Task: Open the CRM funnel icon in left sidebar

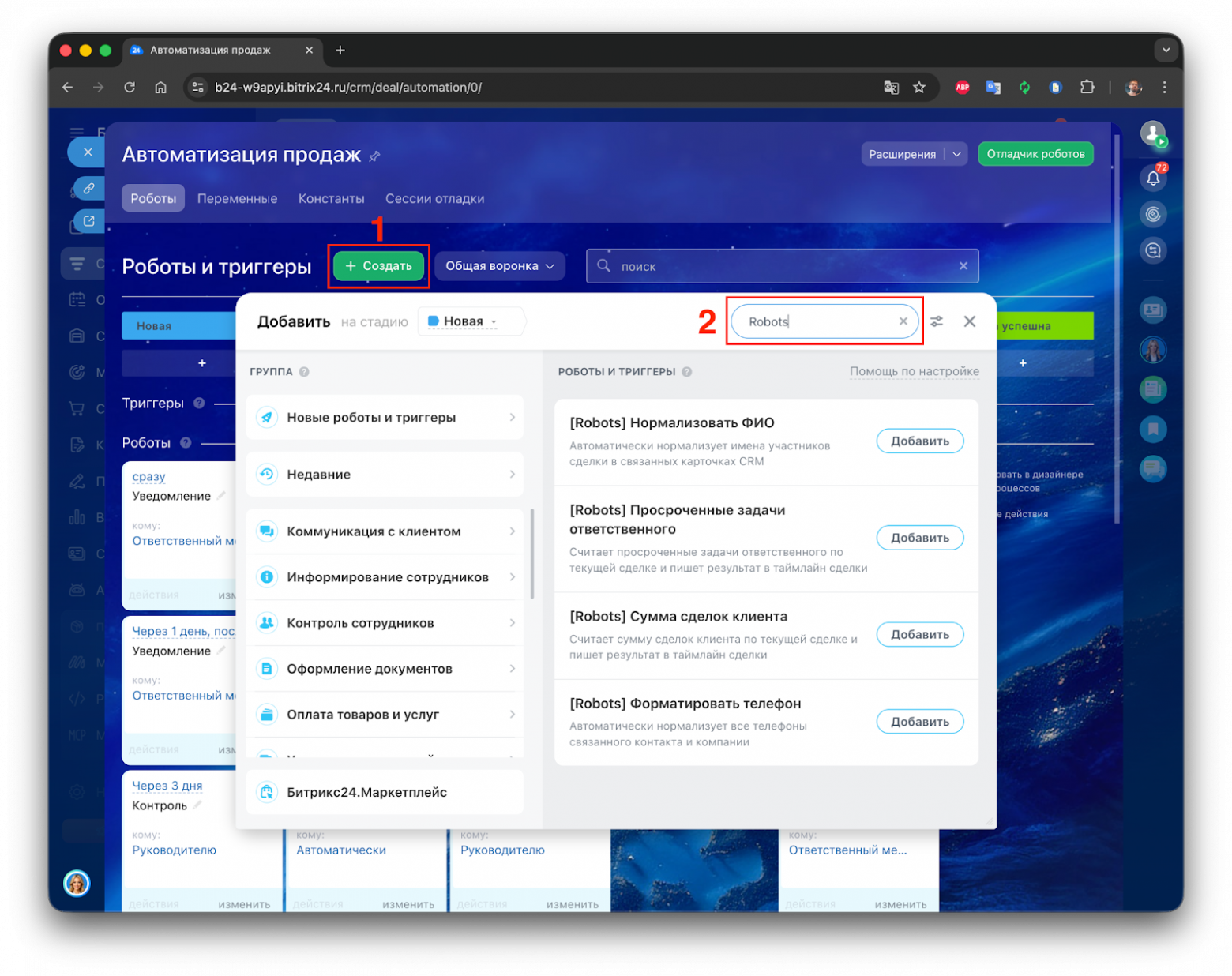Action: [77, 264]
